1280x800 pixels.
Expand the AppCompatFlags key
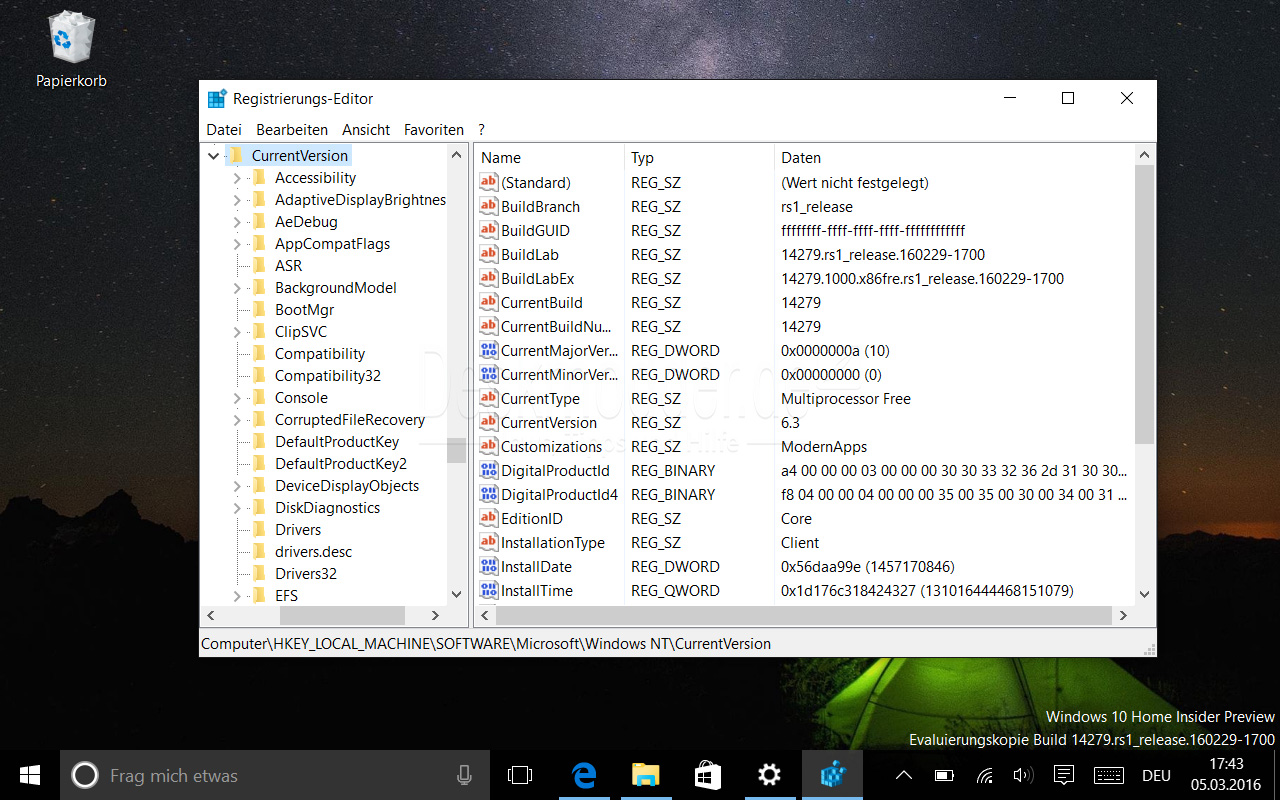[x=237, y=244]
